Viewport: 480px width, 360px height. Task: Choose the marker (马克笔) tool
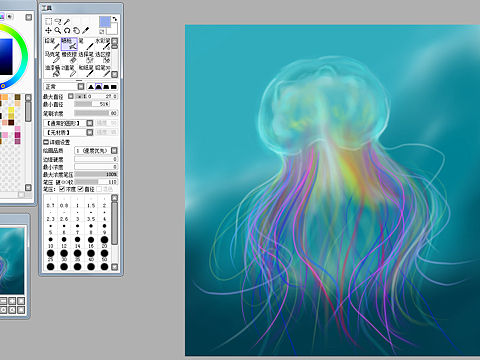click(x=52, y=57)
